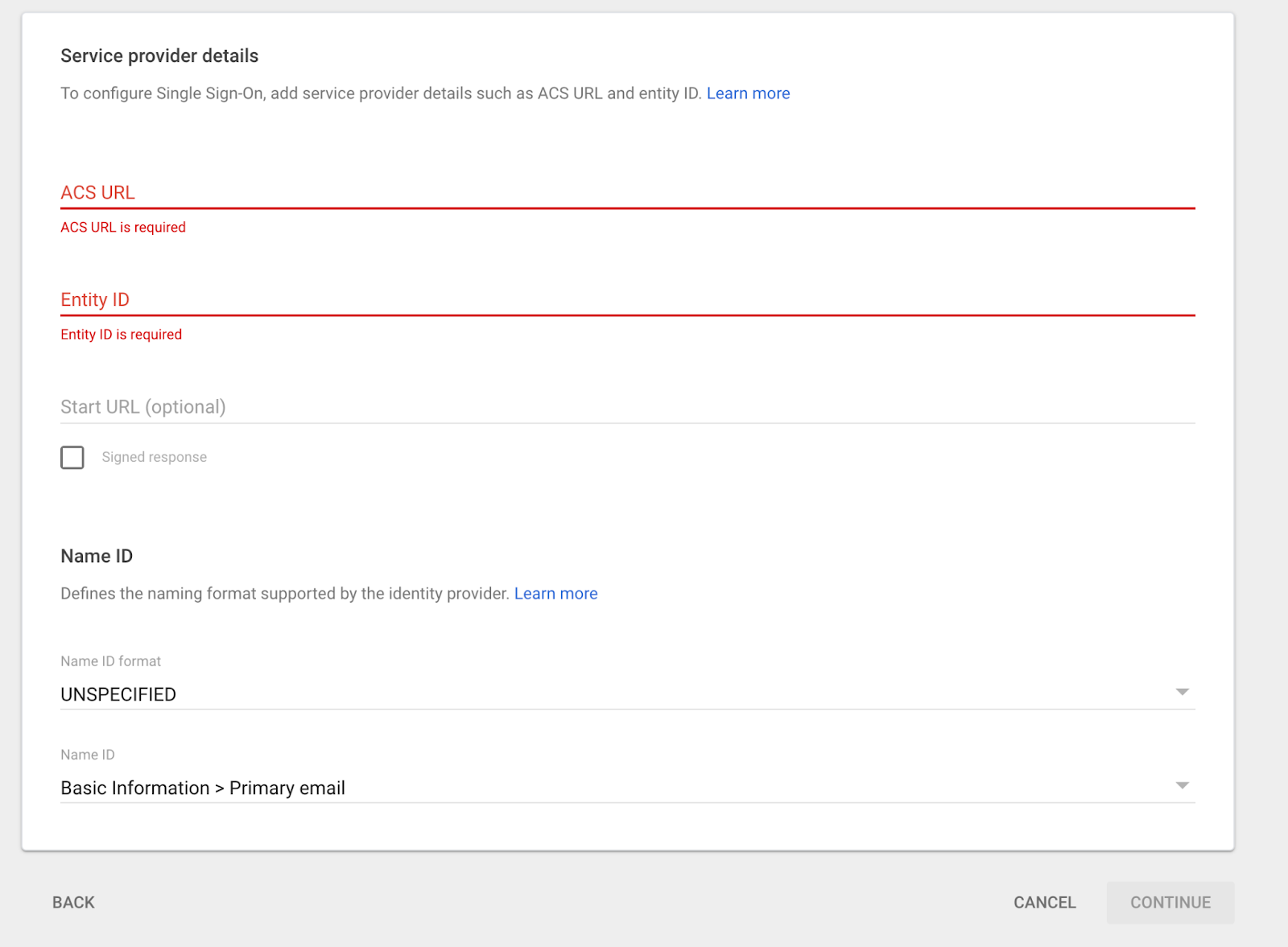This screenshot has height=947, width=1288.
Task: Open the Name ID Learn more link
Action: (x=555, y=593)
